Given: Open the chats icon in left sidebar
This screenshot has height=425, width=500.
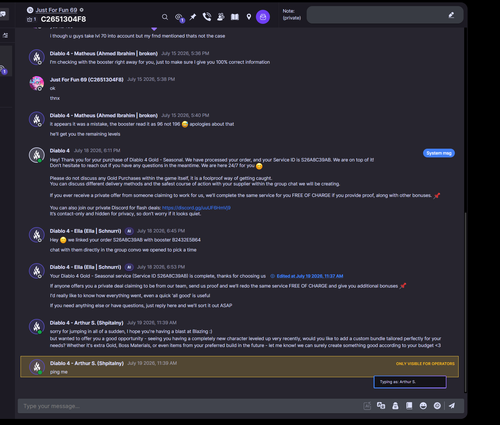Looking at the screenshot, I should 3,14.
